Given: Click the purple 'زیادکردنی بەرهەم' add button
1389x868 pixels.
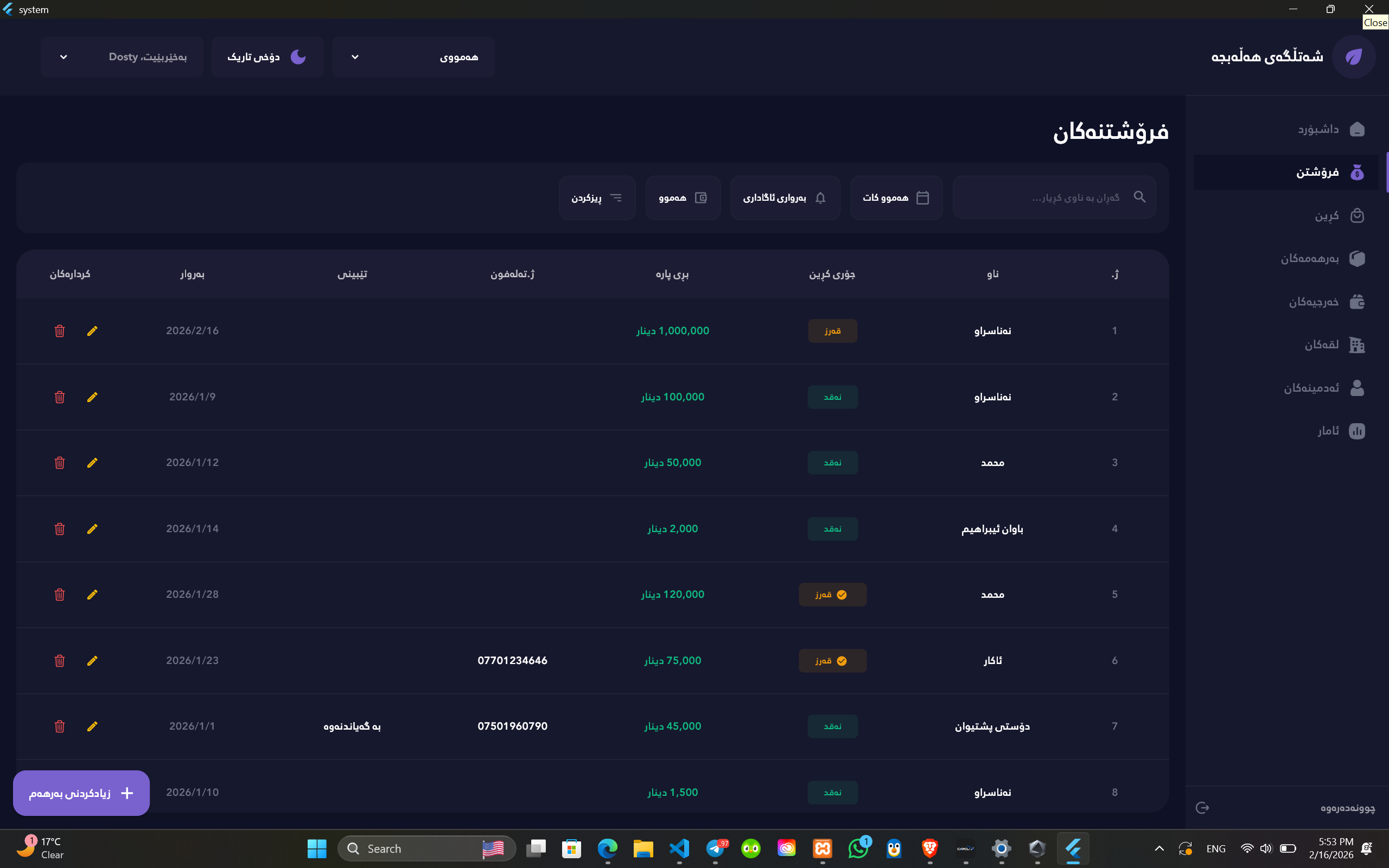Looking at the screenshot, I should tap(81, 793).
